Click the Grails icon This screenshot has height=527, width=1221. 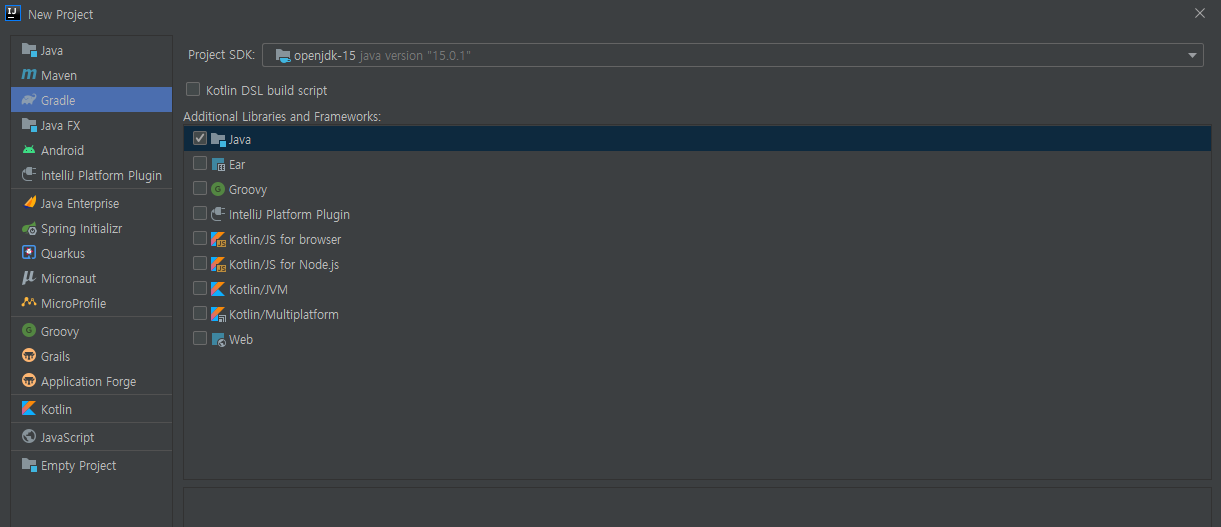(x=29, y=356)
